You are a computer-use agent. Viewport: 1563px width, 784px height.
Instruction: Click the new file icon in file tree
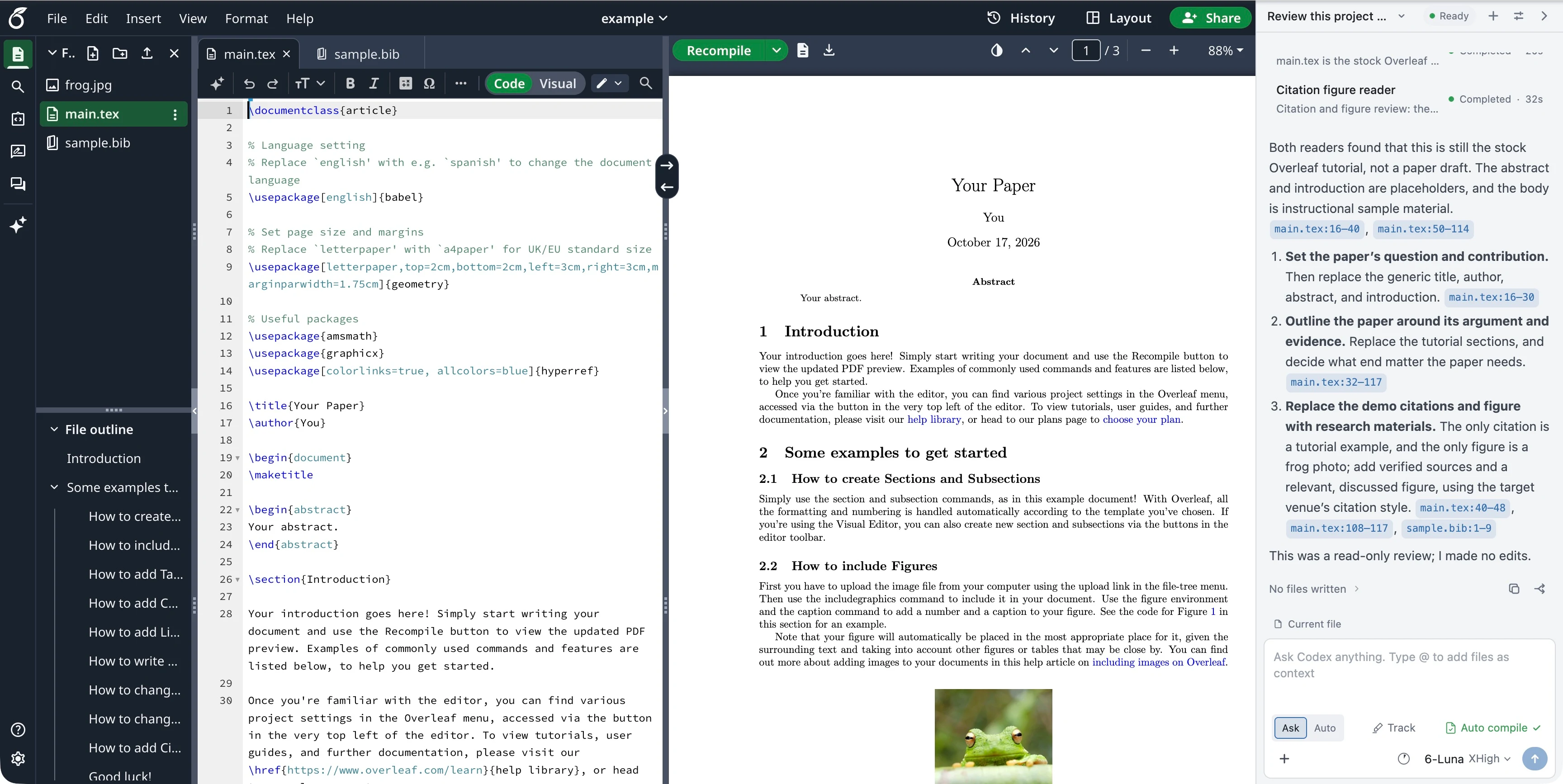tap(93, 53)
